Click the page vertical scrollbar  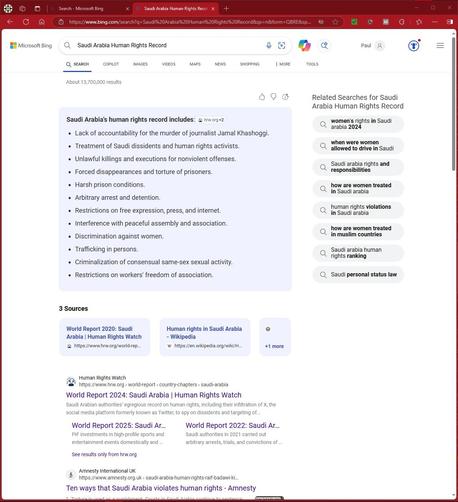(x=454, y=104)
